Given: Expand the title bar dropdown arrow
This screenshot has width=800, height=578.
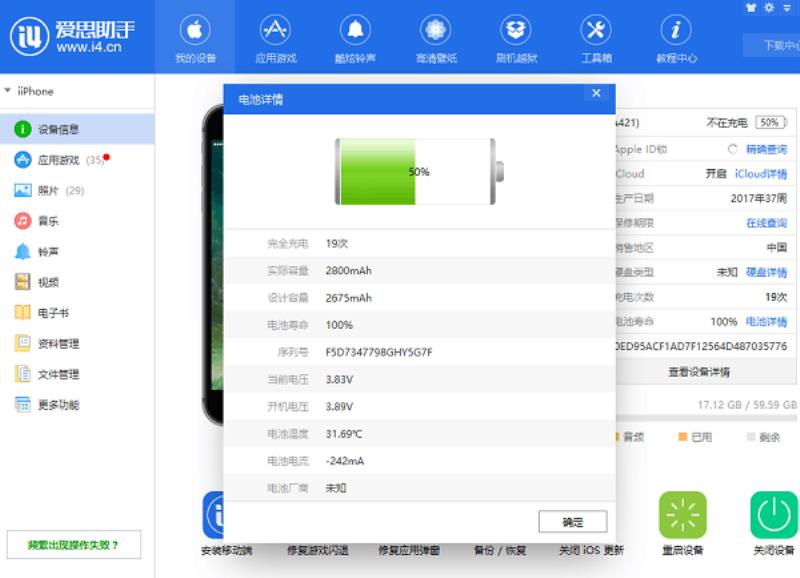Looking at the screenshot, I should 787,8.
